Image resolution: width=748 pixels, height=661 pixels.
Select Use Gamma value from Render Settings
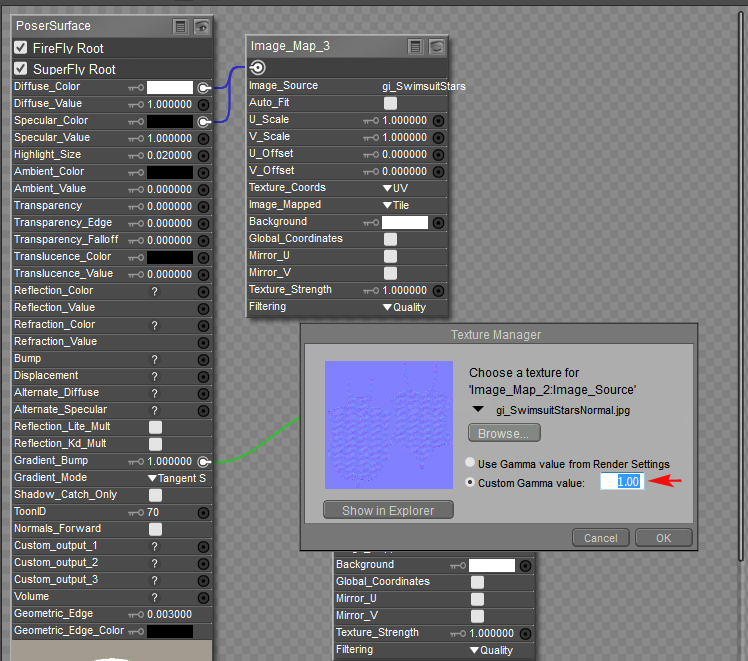click(x=472, y=464)
